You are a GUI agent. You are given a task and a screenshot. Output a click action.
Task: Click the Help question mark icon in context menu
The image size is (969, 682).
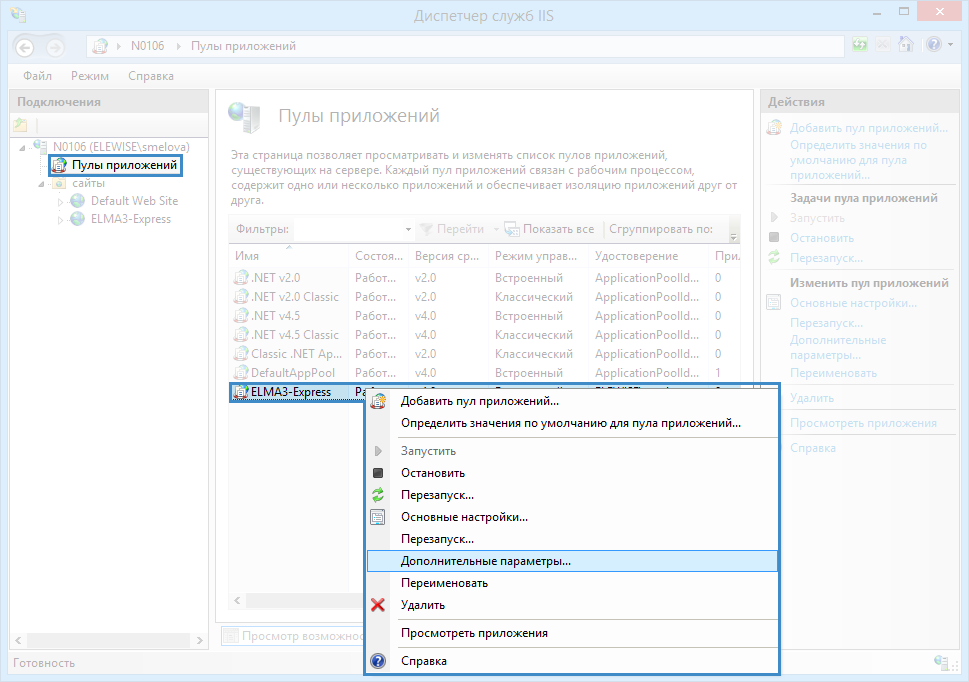pos(378,661)
